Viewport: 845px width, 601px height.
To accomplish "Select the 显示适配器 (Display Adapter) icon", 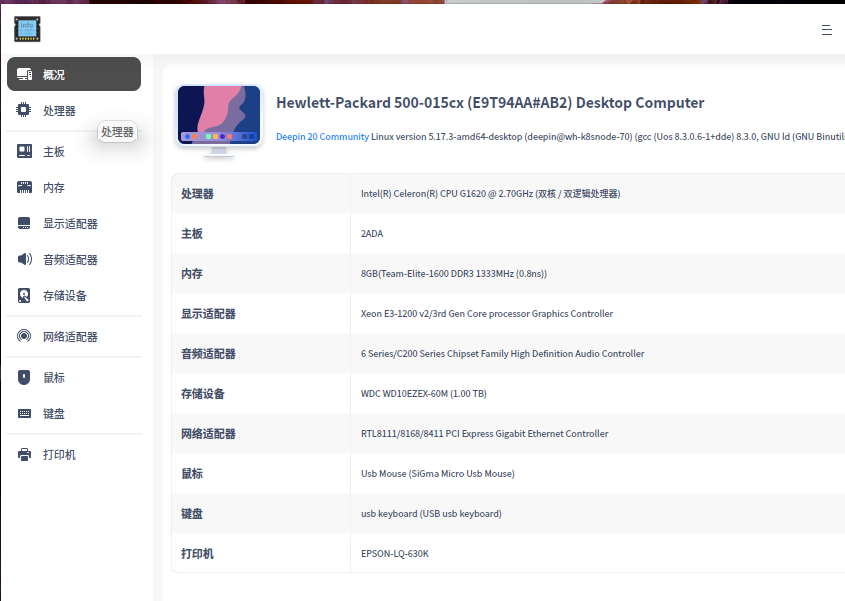I will pyautogui.click(x=23, y=223).
